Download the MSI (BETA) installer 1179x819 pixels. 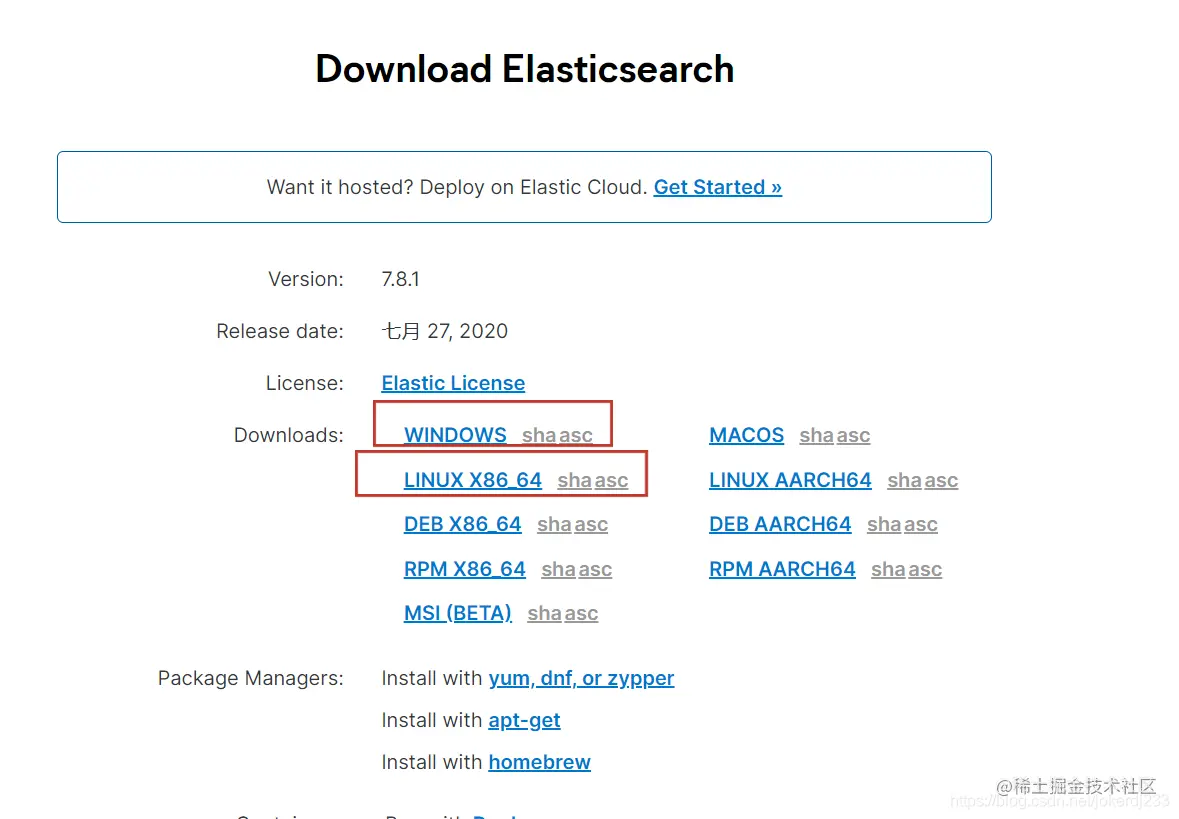coord(457,614)
